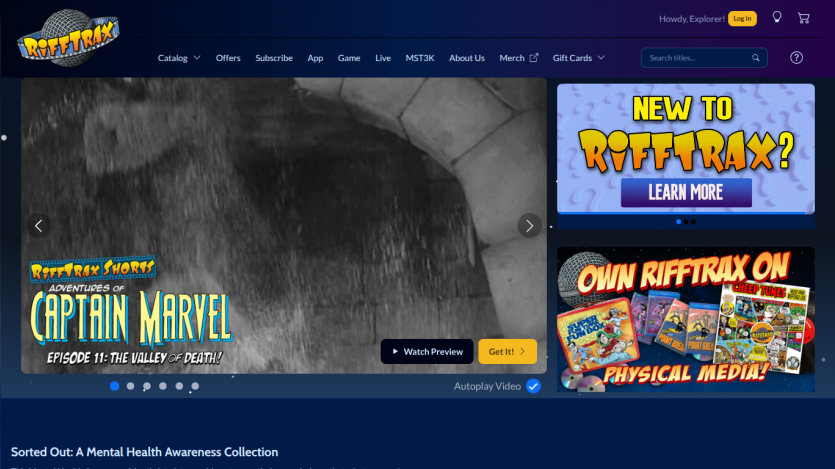Image resolution: width=835 pixels, height=469 pixels.
Task: Click the Watch Preview button
Action: [x=427, y=351]
